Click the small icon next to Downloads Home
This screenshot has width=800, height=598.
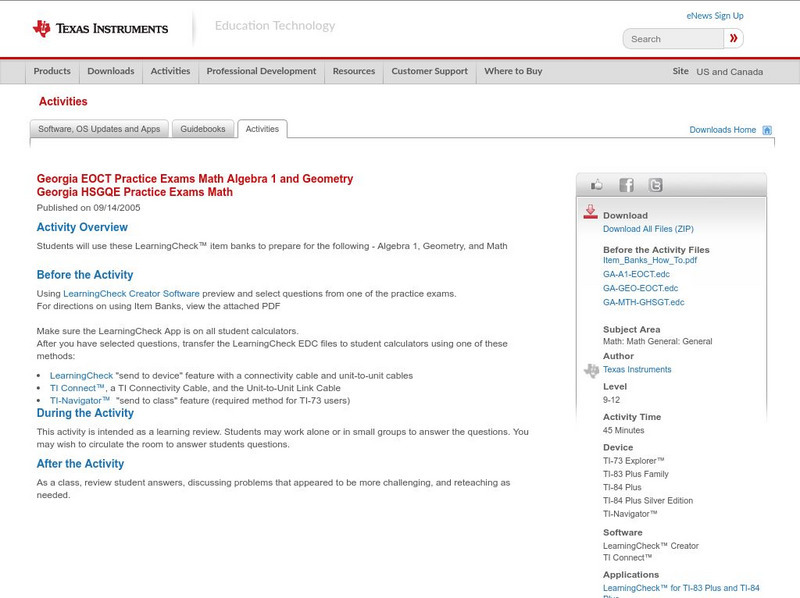click(767, 129)
